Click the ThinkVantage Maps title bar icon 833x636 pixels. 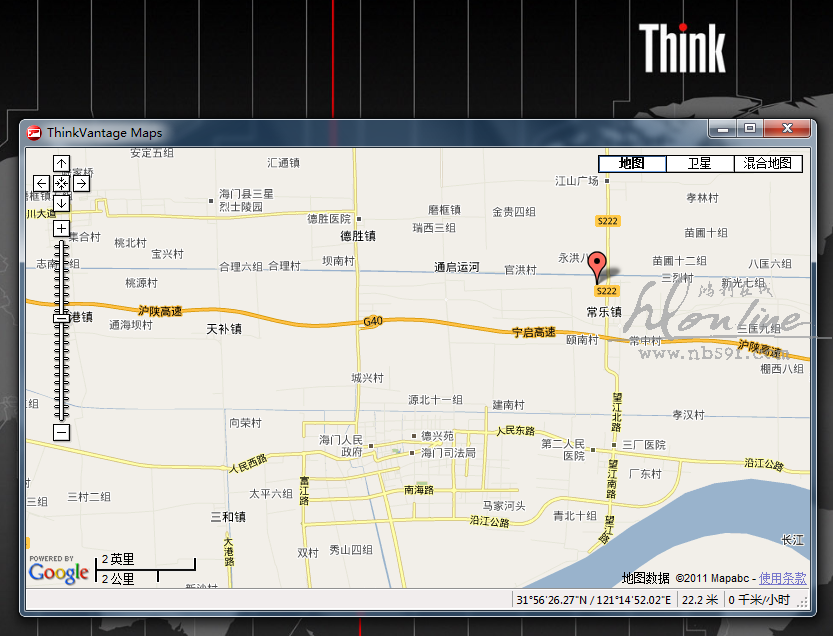coord(34,132)
